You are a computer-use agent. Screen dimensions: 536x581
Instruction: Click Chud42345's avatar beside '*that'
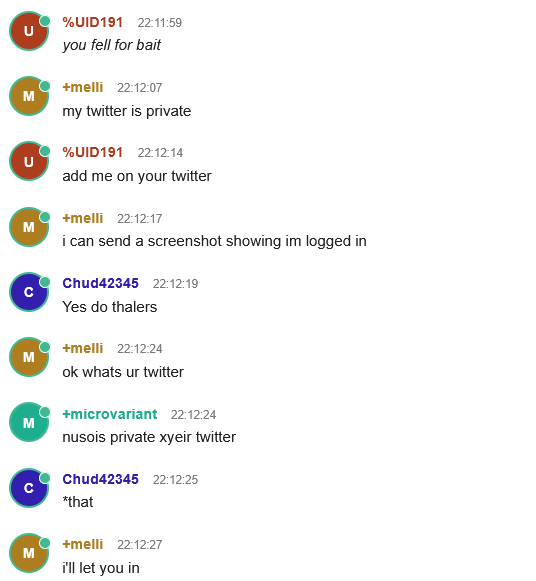pyautogui.click(x=29, y=488)
